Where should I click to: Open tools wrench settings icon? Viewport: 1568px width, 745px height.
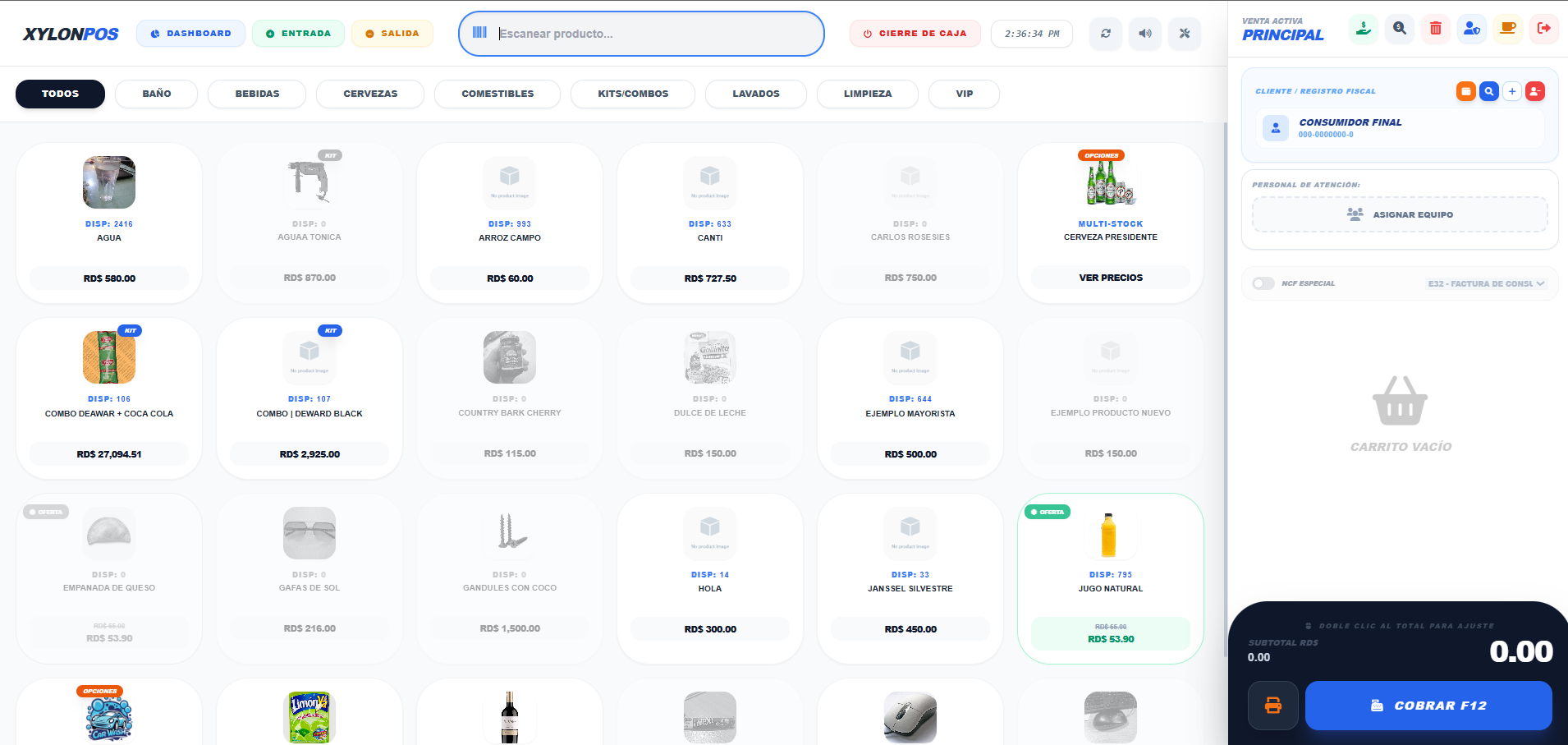point(1185,34)
